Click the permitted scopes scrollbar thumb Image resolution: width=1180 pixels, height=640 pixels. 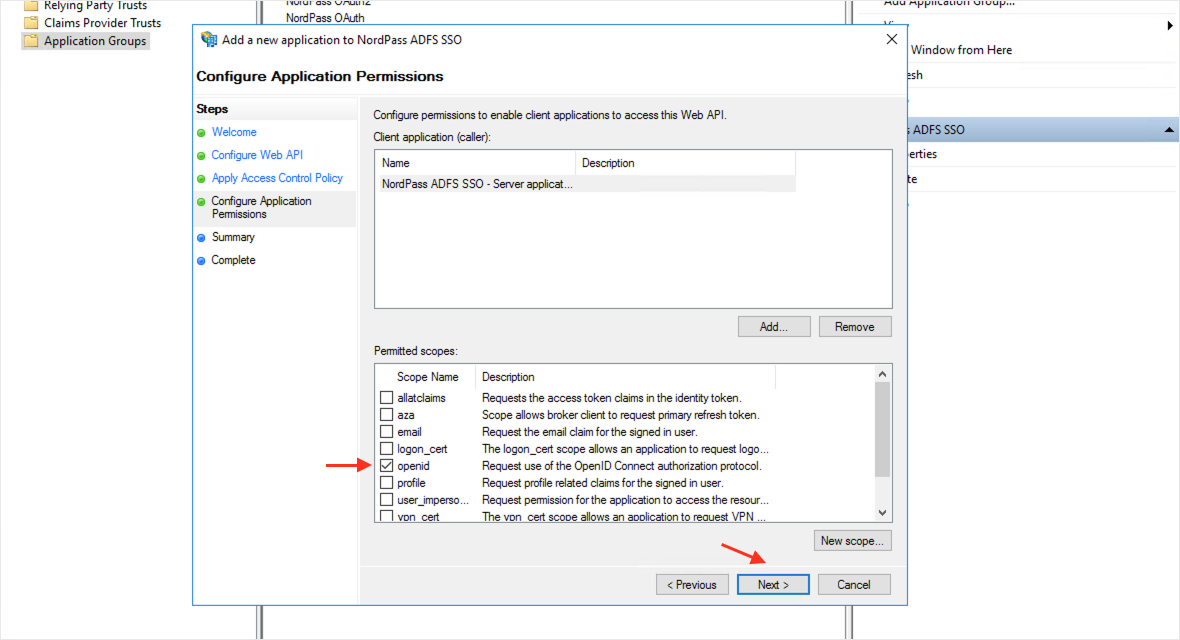(x=882, y=429)
